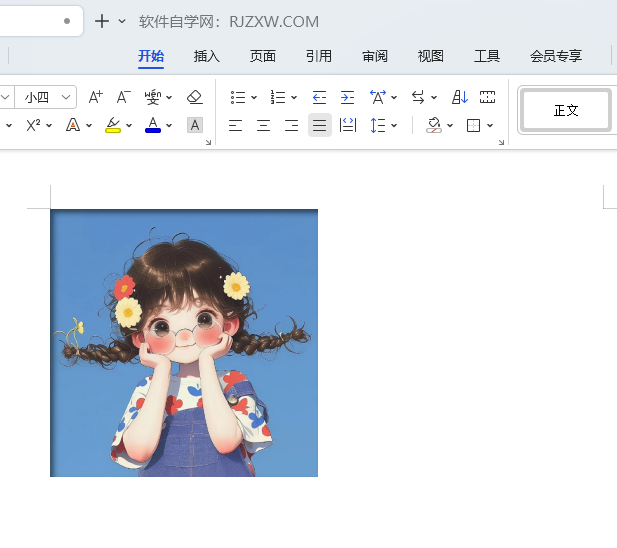Select the cartoon girl image in document
Viewport: 617px width, 548px height.
coord(184,343)
